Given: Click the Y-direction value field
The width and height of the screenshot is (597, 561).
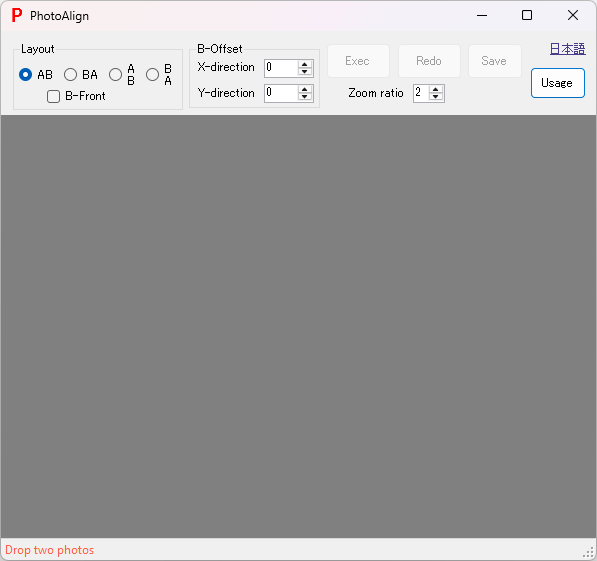Looking at the screenshot, I should [x=281, y=93].
